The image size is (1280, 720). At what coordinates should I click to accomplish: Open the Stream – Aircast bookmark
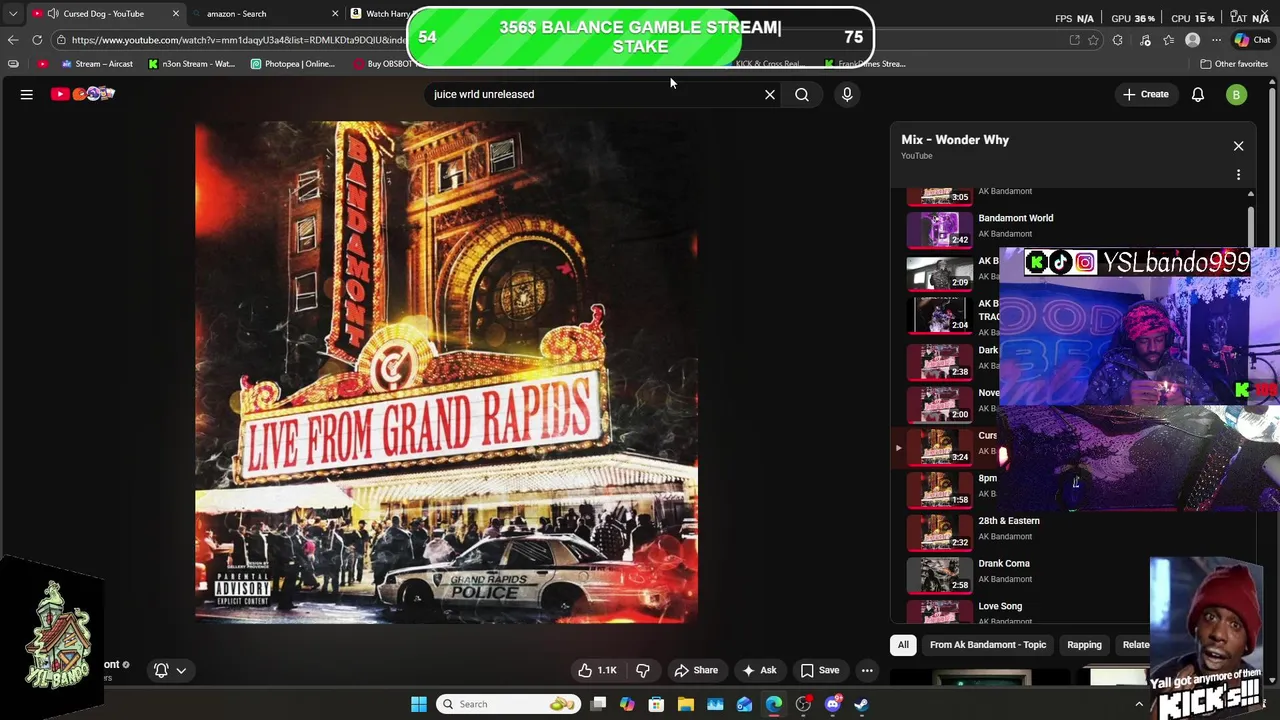(97, 64)
